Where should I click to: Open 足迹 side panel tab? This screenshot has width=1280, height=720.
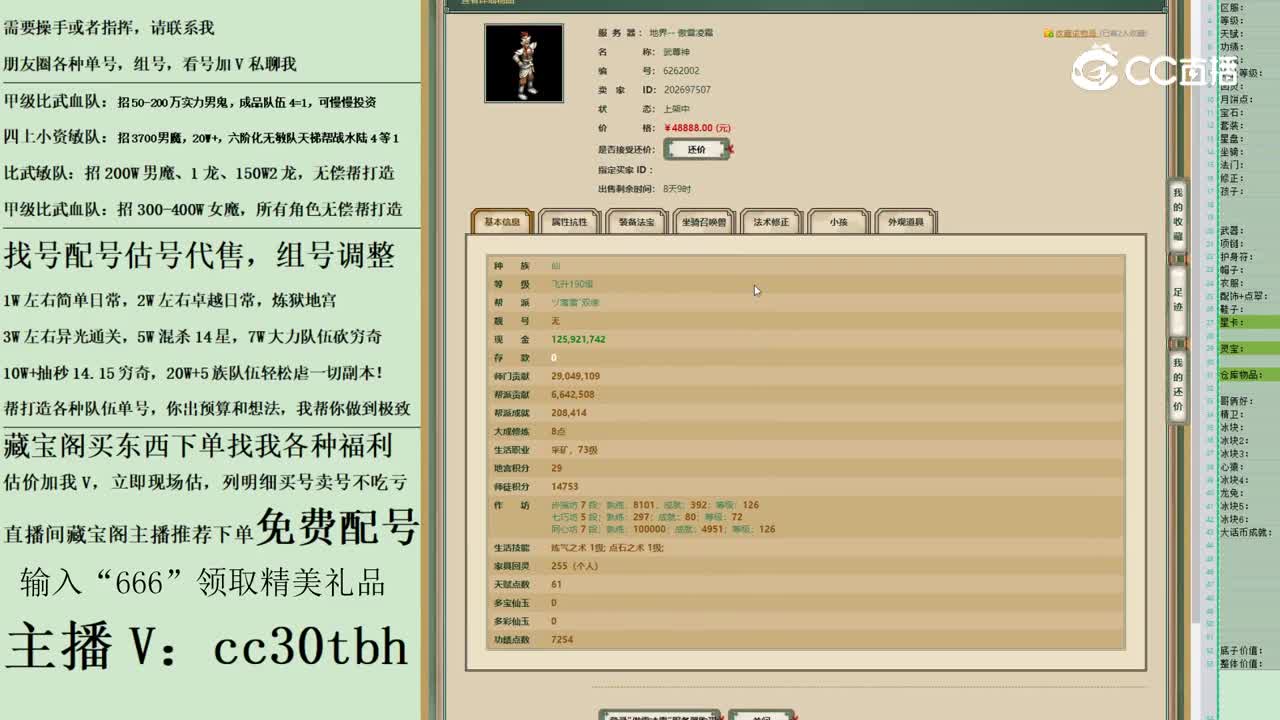[x=1178, y=300]
